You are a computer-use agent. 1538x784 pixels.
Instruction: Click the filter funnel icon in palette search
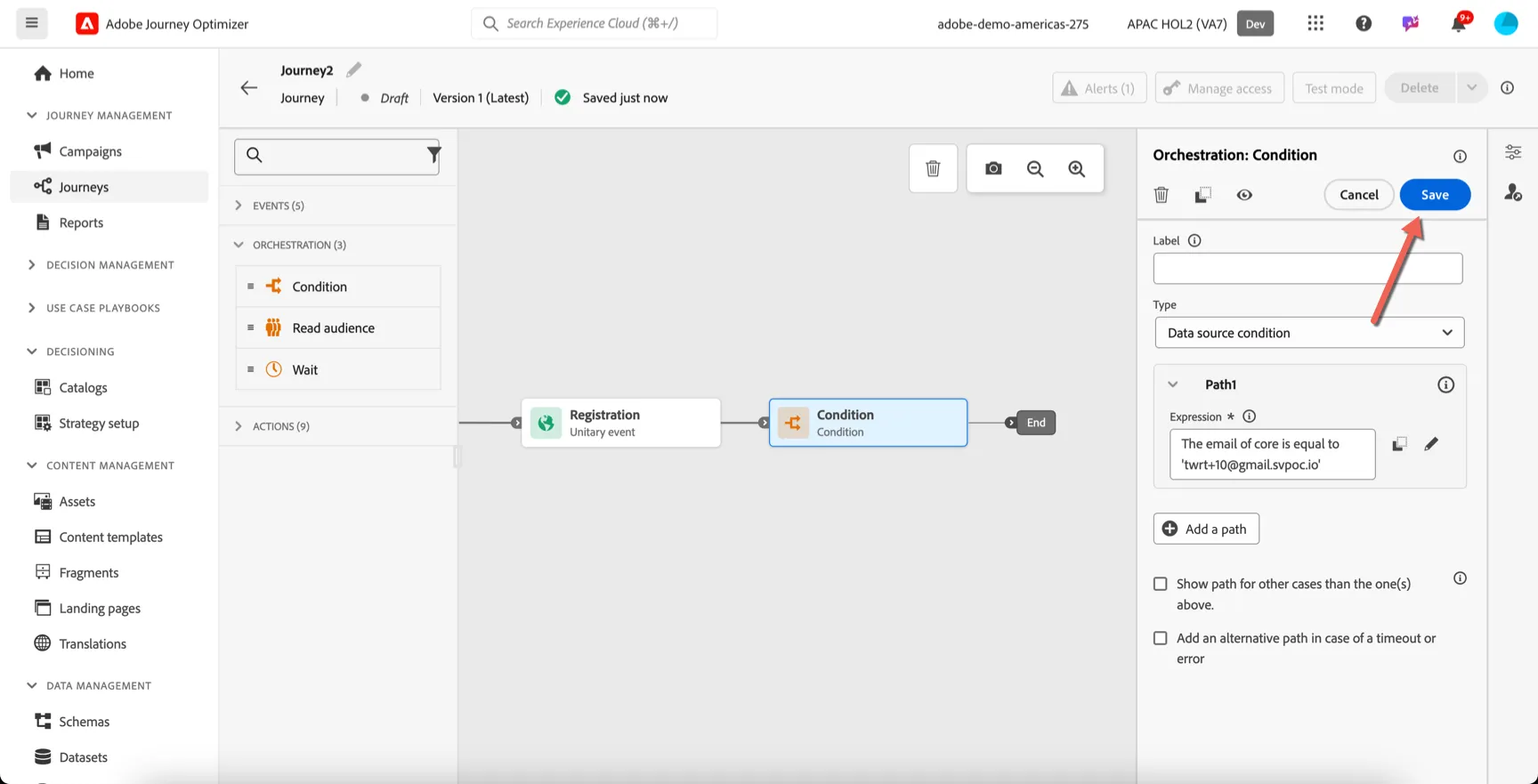433,155
